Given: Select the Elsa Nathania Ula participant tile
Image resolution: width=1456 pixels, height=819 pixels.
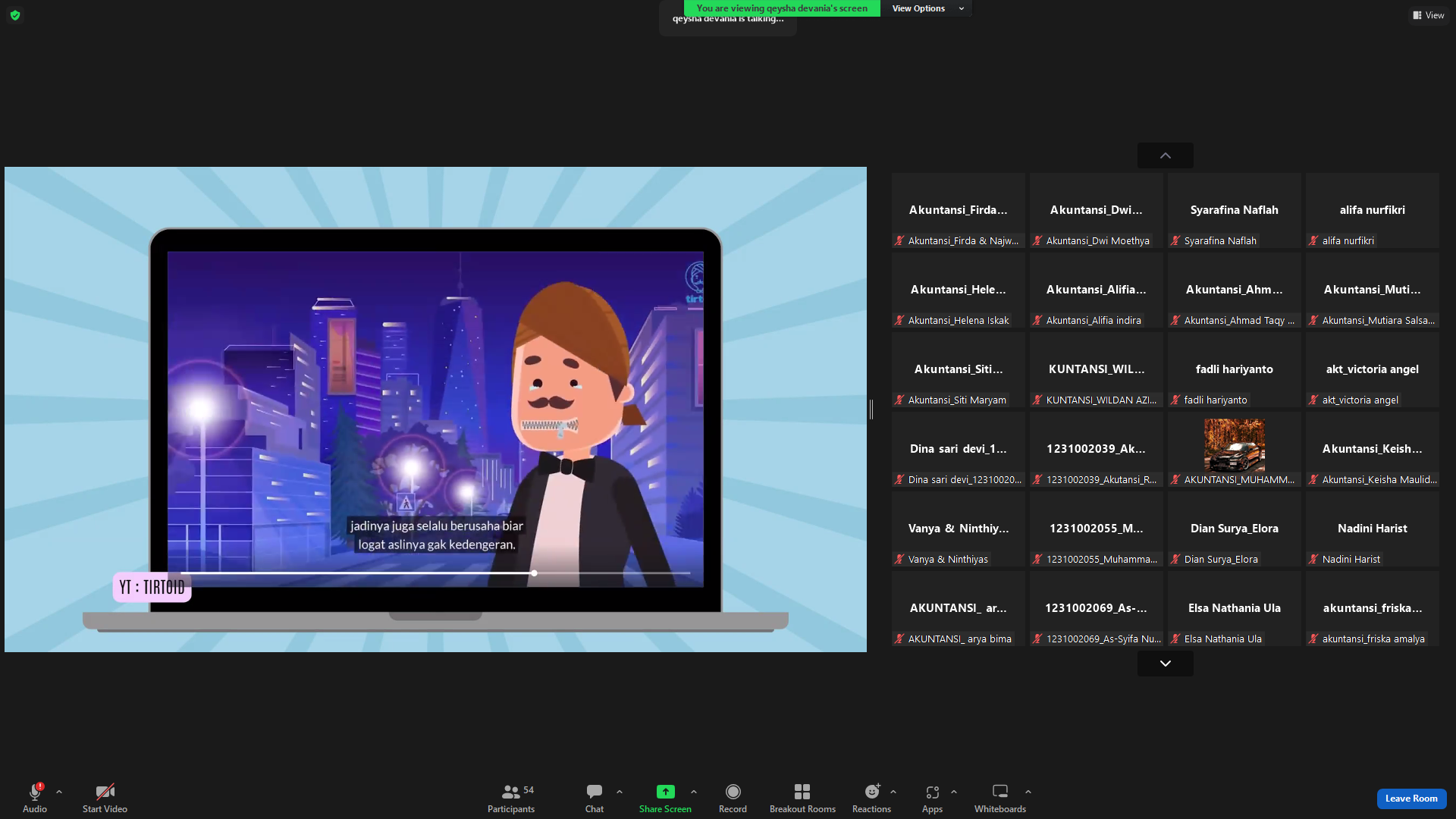Looking at the screenshot, I should [x=1235, y=608].
